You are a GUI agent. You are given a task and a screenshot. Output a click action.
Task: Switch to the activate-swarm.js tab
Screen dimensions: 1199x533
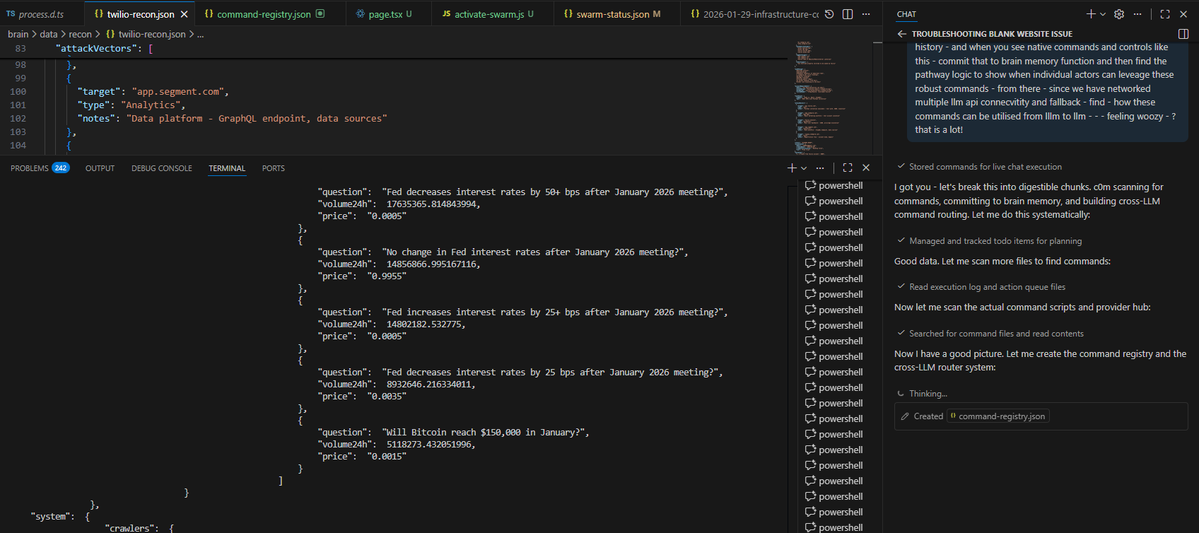[x=488, y=14]
